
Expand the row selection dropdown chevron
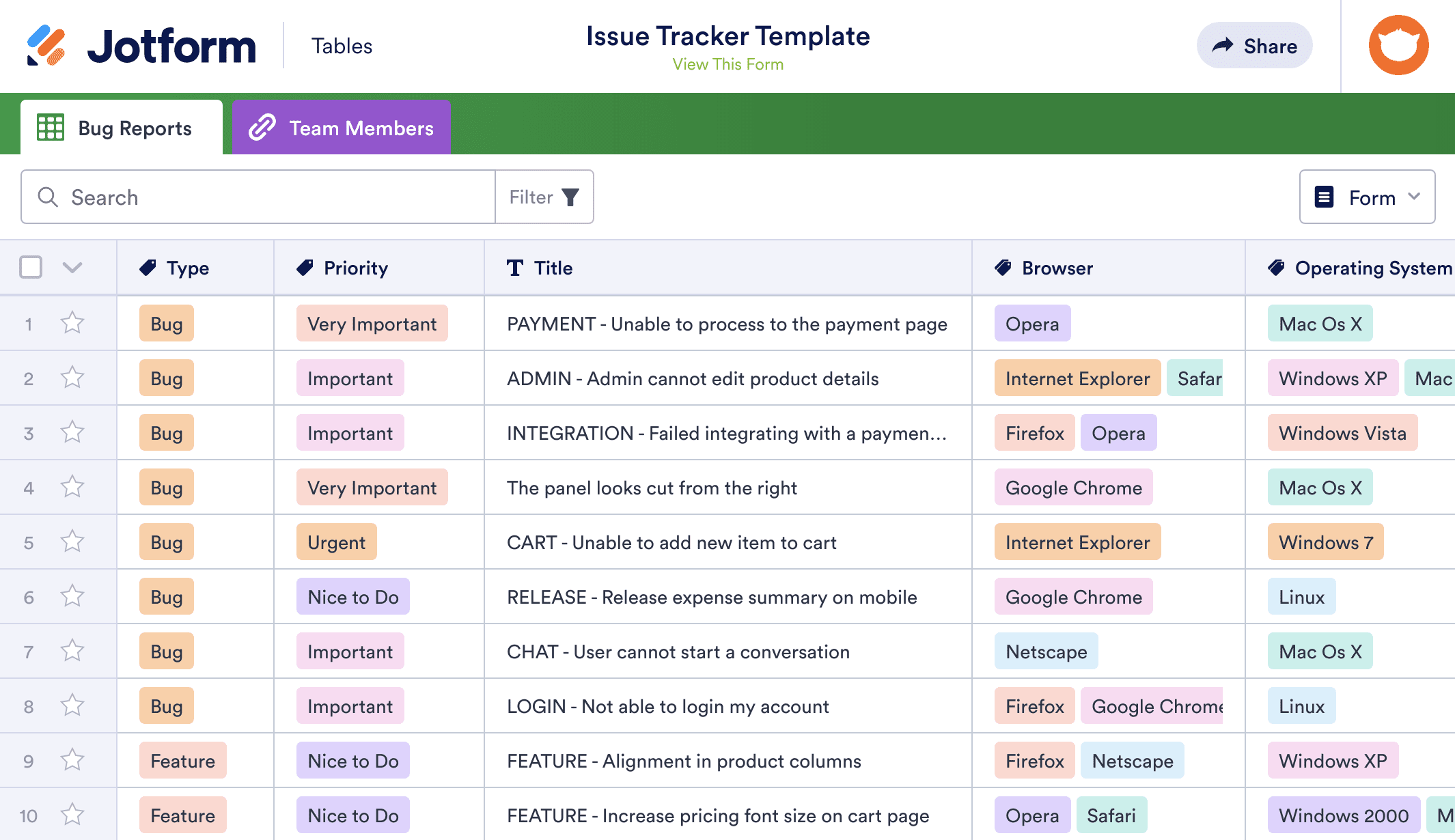point(72,268)
